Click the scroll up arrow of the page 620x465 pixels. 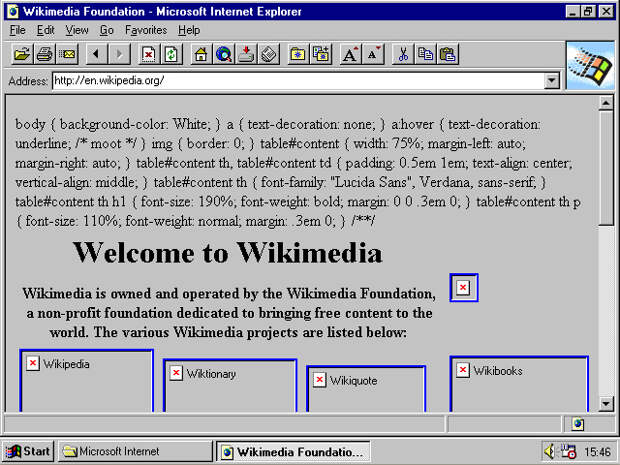[606, 103]
